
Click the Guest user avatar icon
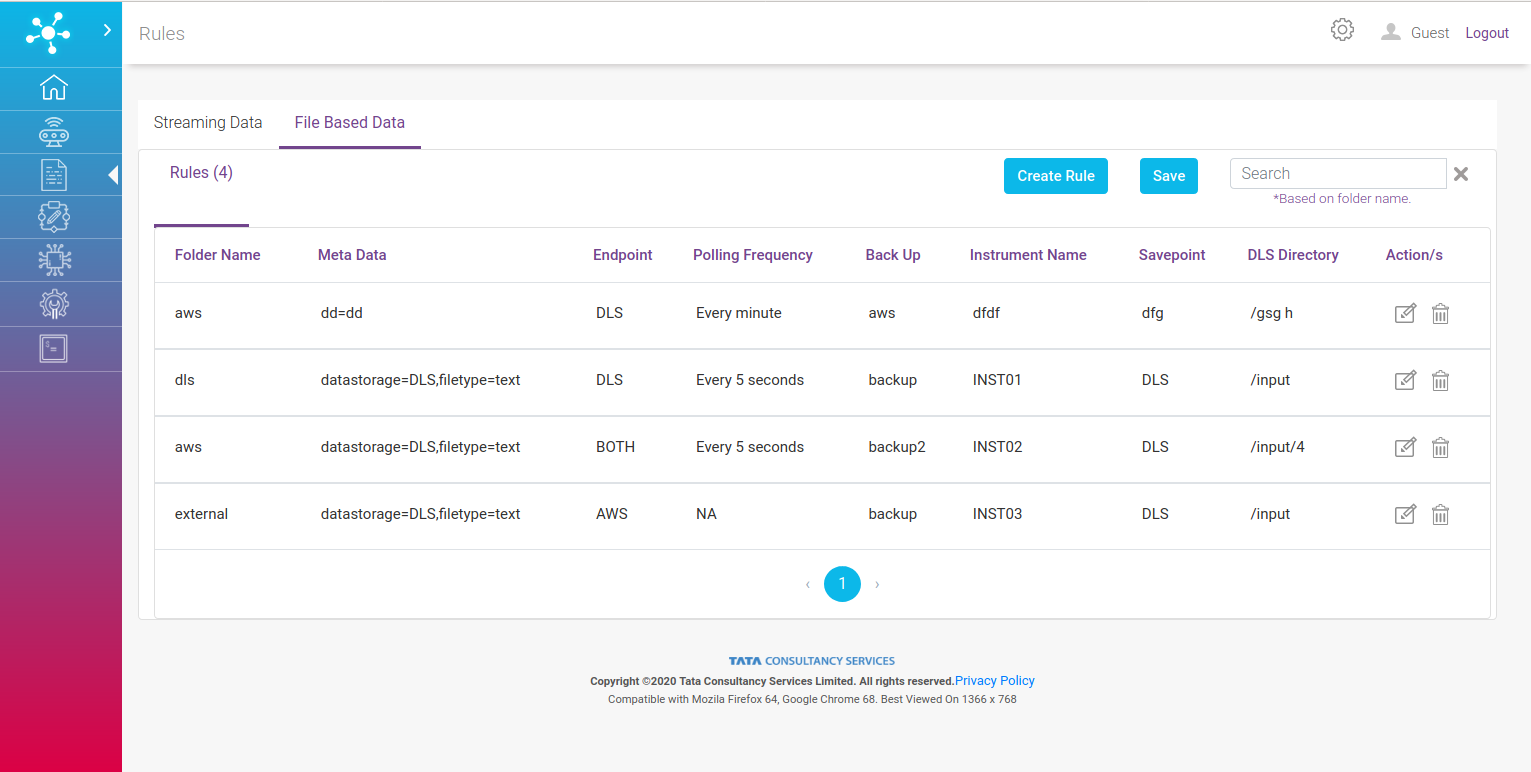point(1390,32)
